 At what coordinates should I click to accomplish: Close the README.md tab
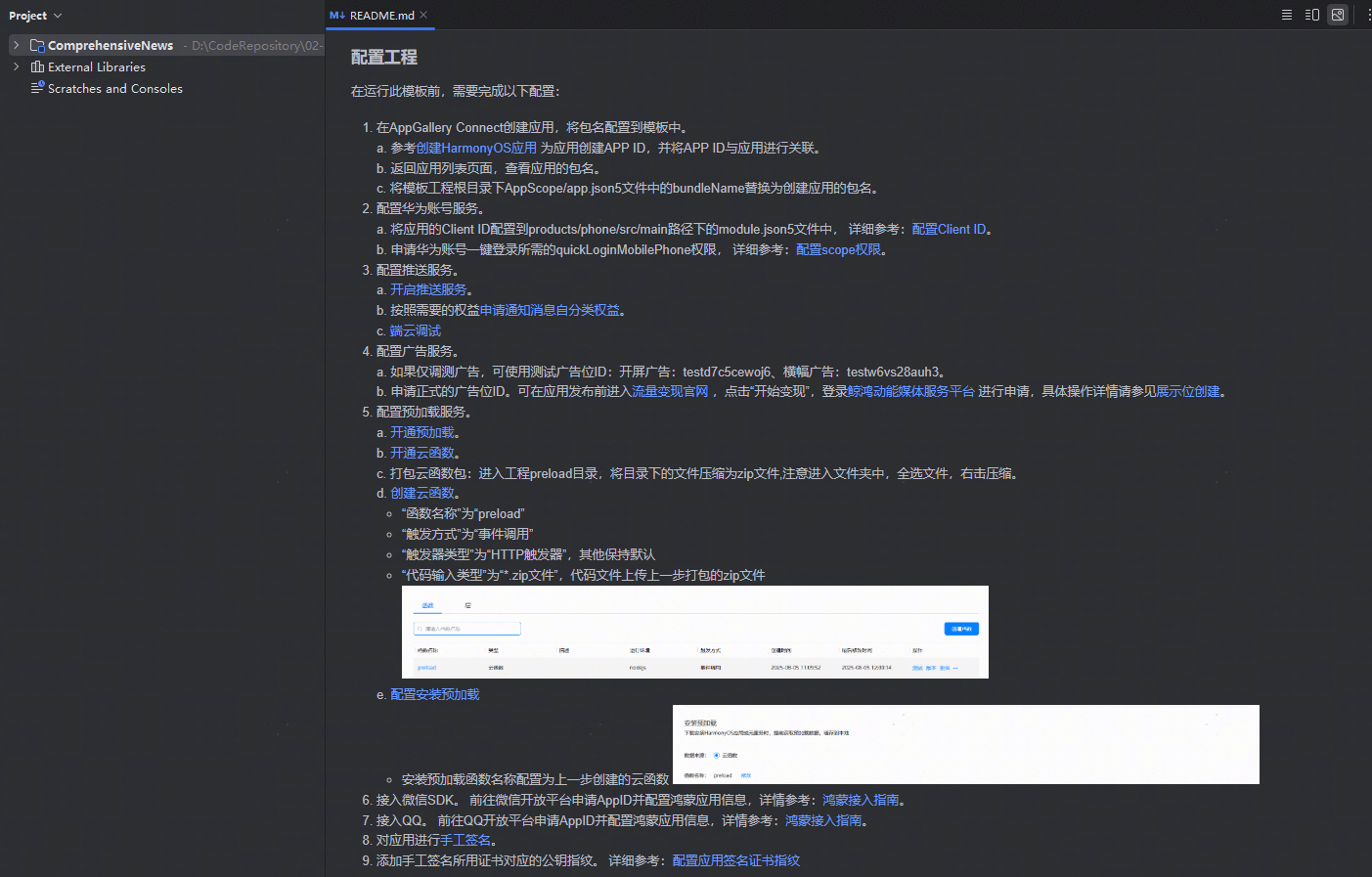coord(423,15)
